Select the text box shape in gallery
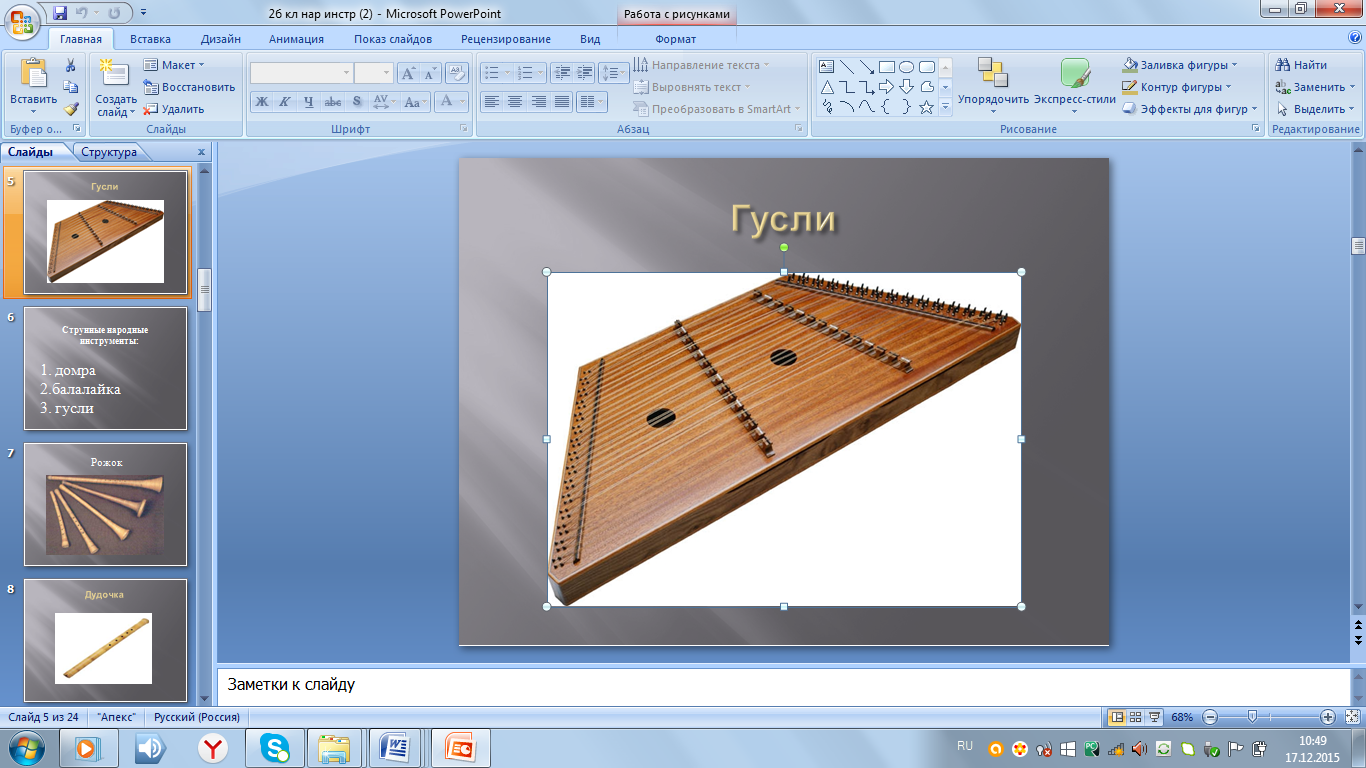This screenshot has height=768, width=1366. pyautogui.click(x=827, y=67)
